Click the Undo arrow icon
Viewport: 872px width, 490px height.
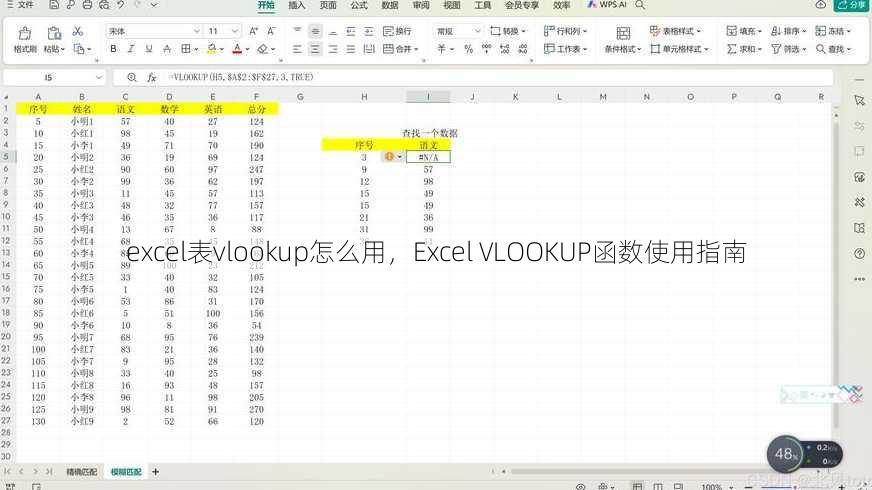121,5
